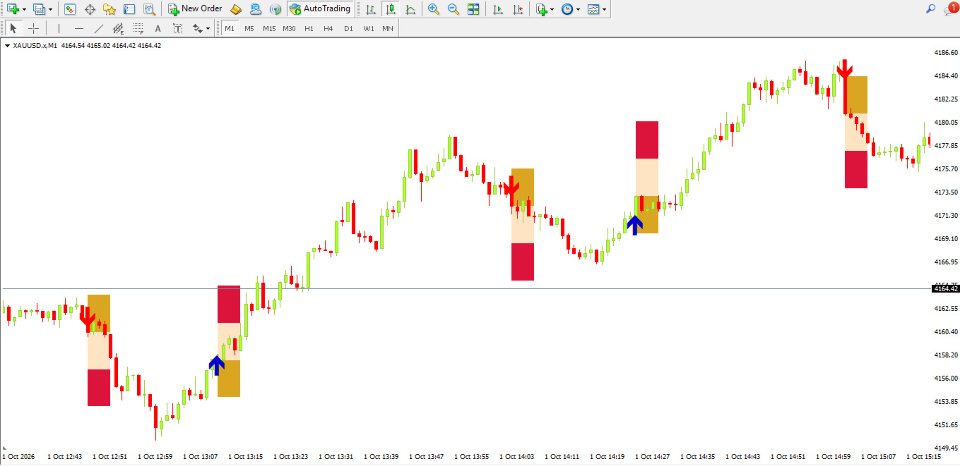Switch chart to H1 timeframe
The width and height of the screenshot is (960, 466).
click(309, 28)
